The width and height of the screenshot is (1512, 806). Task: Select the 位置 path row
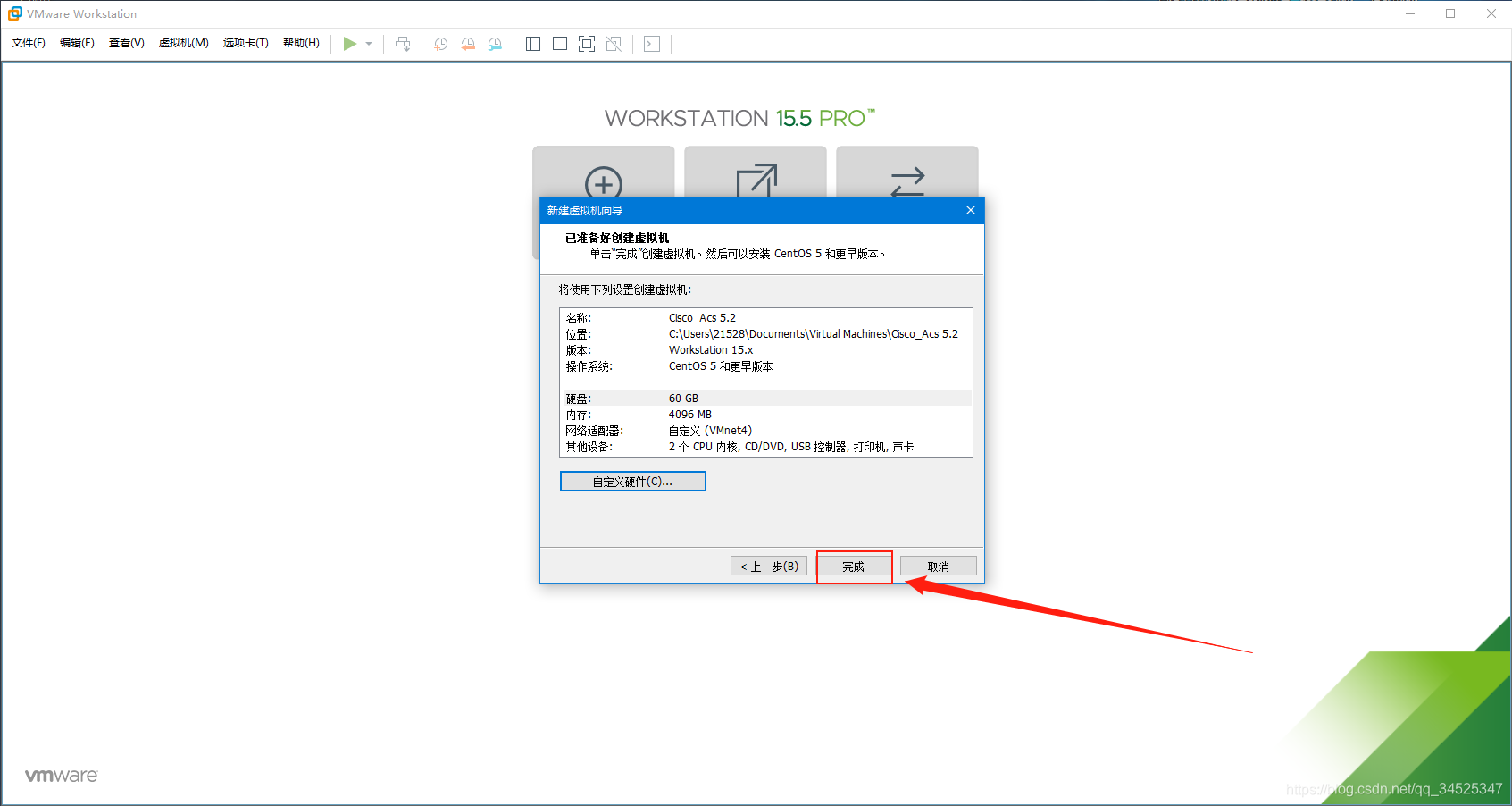[765, 334]
